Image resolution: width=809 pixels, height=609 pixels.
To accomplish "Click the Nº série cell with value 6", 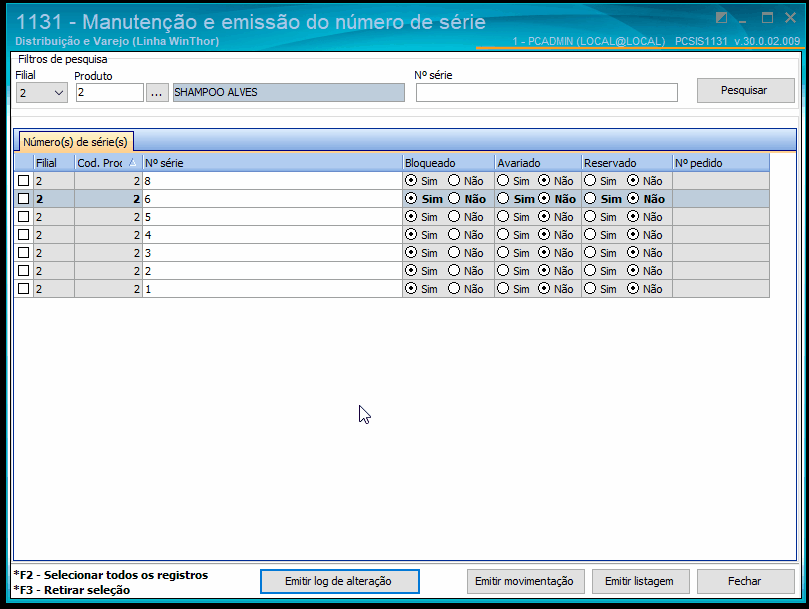I will coord(272,199).
